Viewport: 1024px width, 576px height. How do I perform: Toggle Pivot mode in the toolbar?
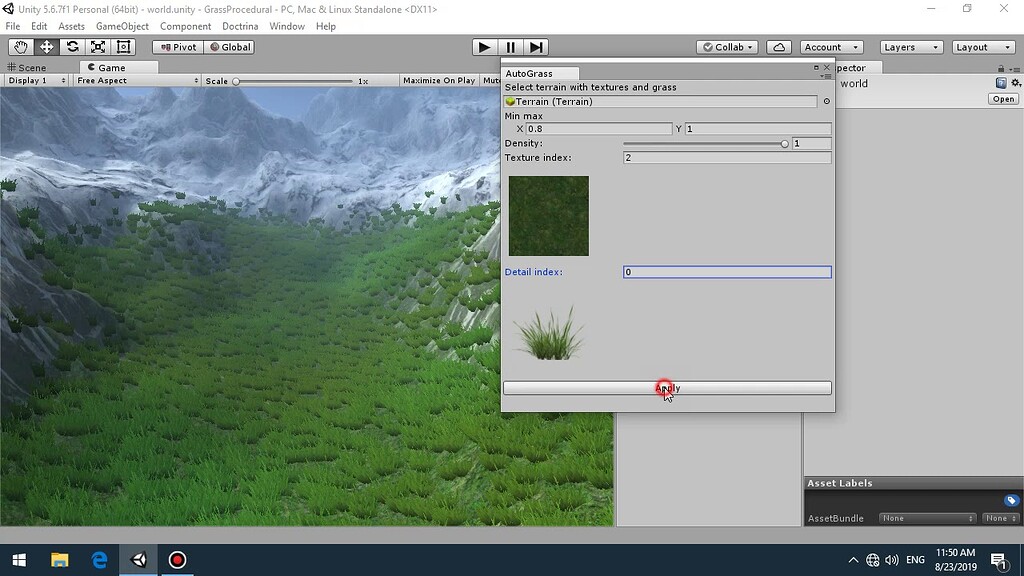[177, 46]
